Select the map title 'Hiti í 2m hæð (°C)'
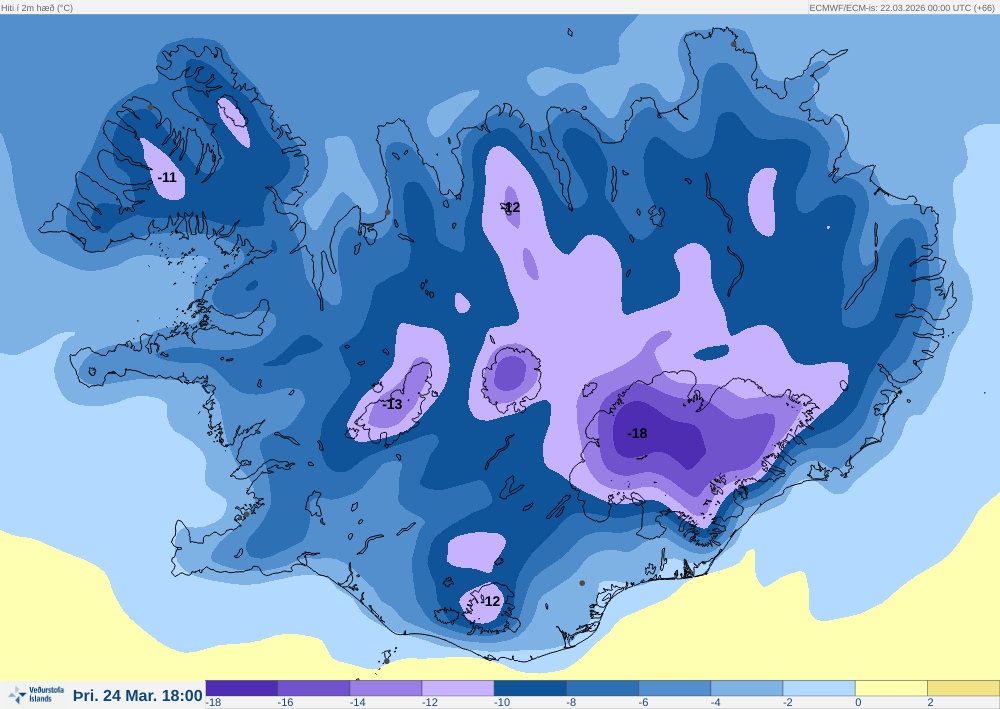Screen dimensions: 1000x709 tap(37, 8)
